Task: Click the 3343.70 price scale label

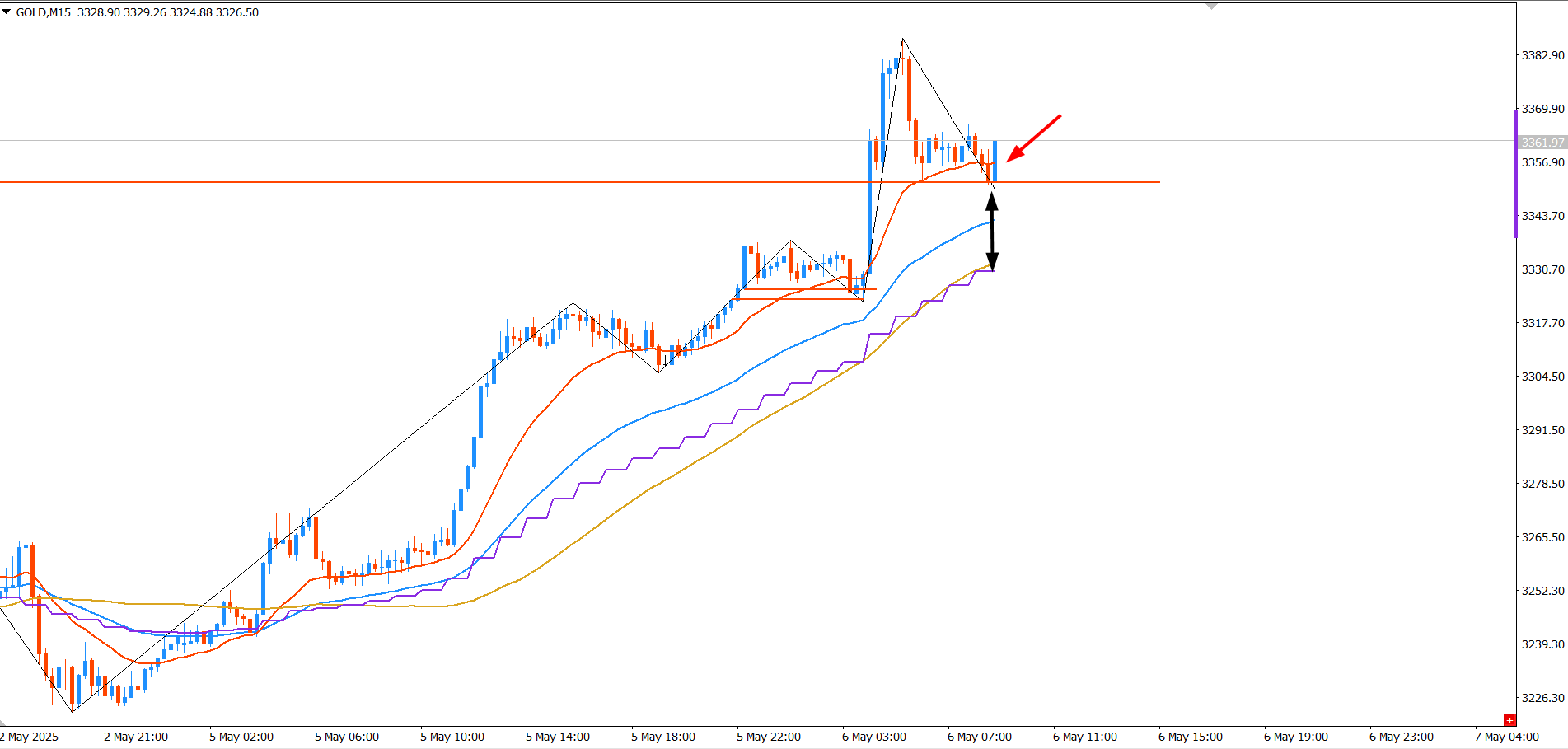Action: point(1542,216)
